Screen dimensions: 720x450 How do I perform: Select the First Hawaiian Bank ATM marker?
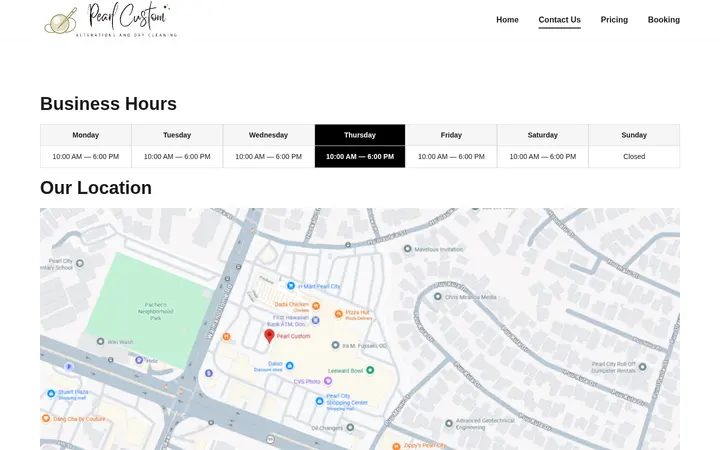pos(315,320)
